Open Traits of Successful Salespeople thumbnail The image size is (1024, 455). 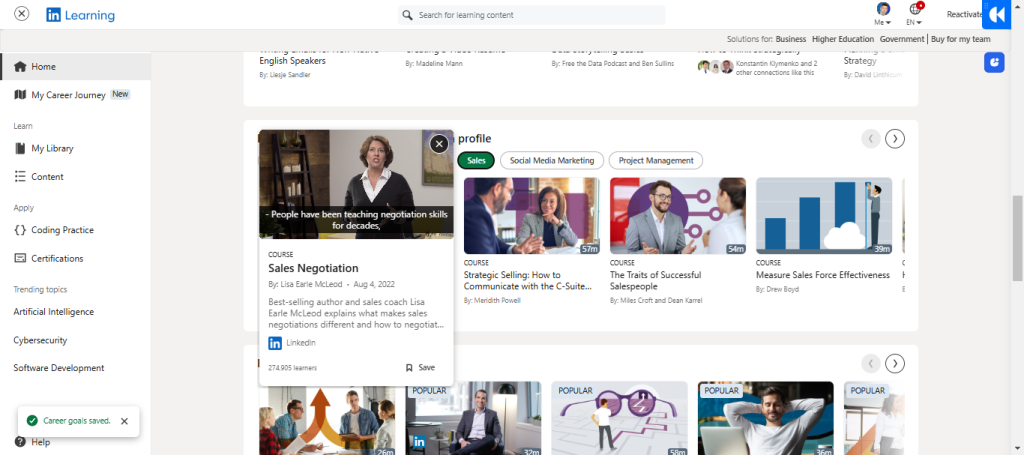[x=678, y=215]
